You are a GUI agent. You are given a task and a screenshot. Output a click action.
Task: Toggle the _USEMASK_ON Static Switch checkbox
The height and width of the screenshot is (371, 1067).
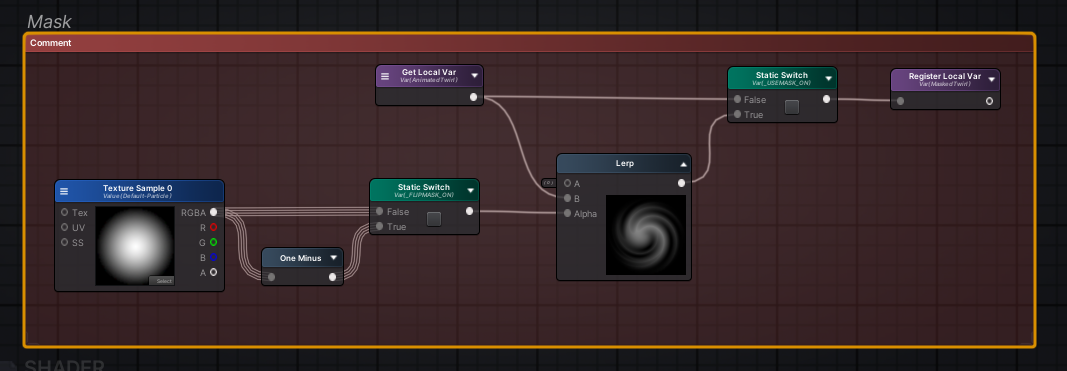[x=791, y=107]
